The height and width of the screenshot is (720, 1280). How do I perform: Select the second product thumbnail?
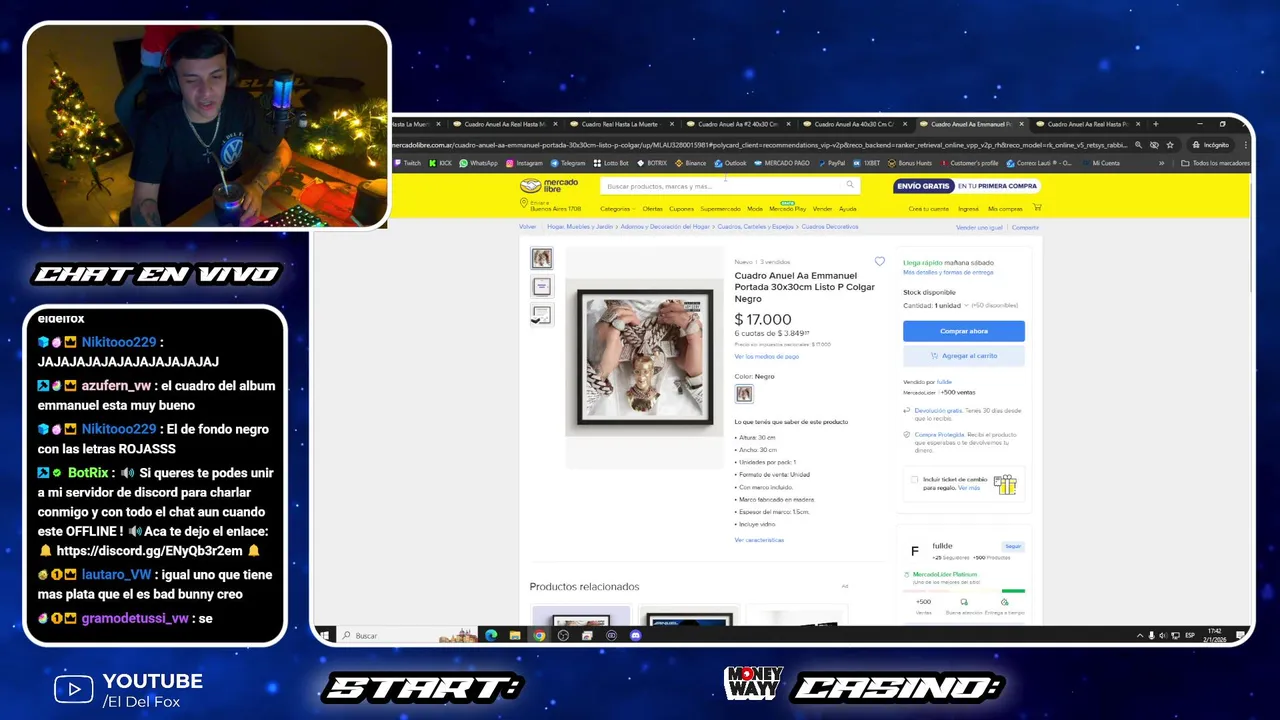coord(541,287)
